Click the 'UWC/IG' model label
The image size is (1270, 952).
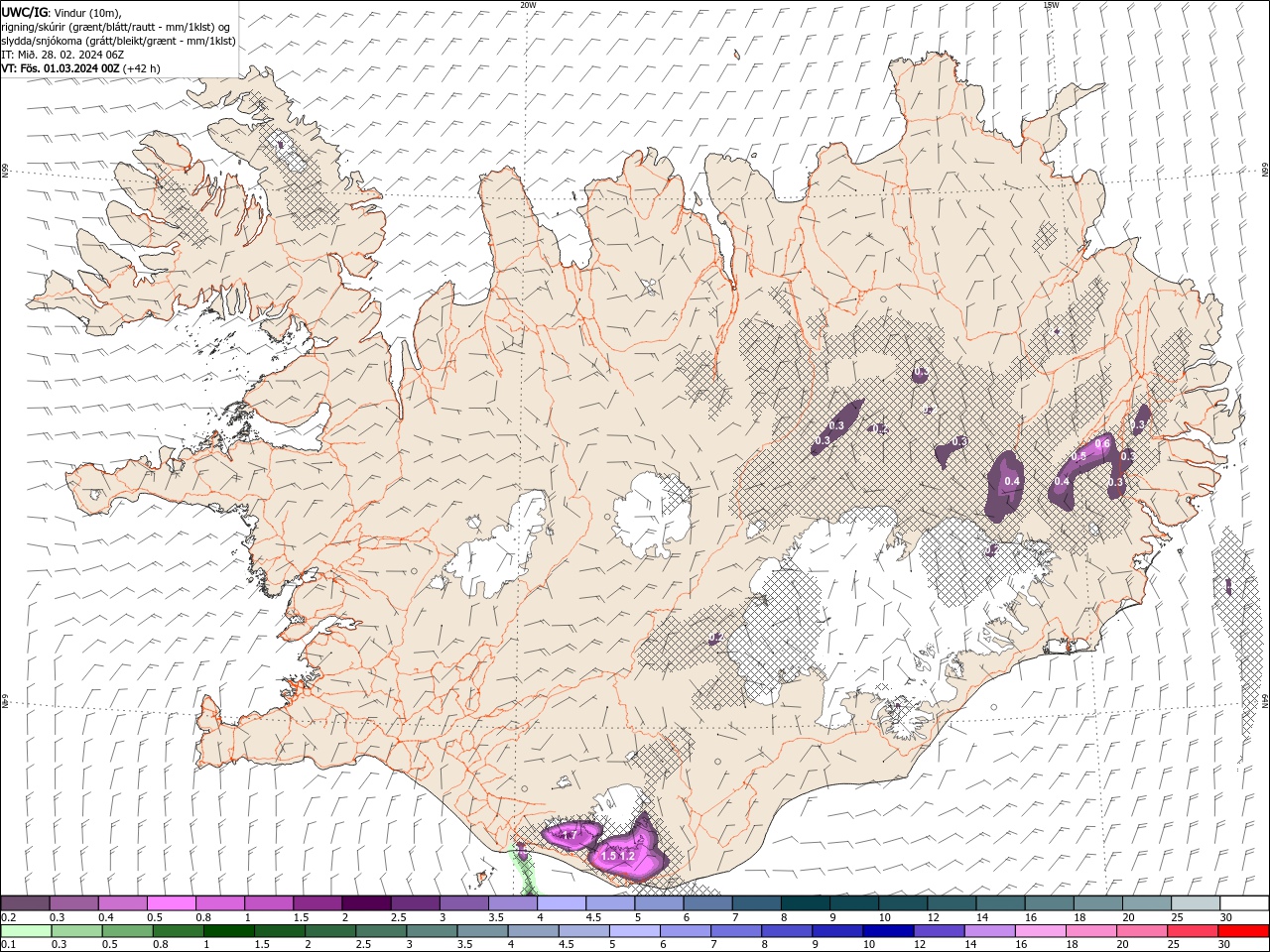[23, 12]
